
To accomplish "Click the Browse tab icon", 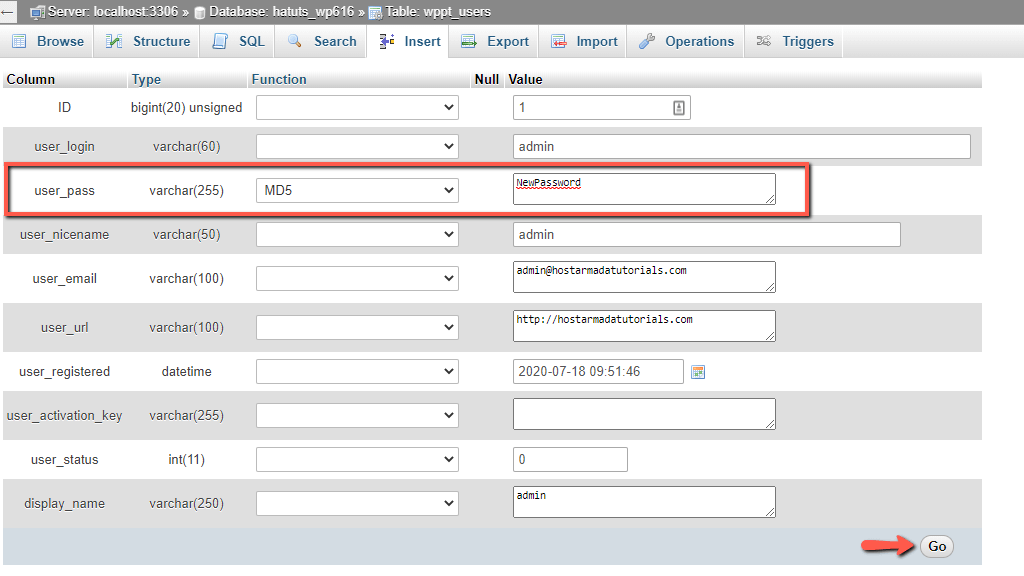I will 20,41.
